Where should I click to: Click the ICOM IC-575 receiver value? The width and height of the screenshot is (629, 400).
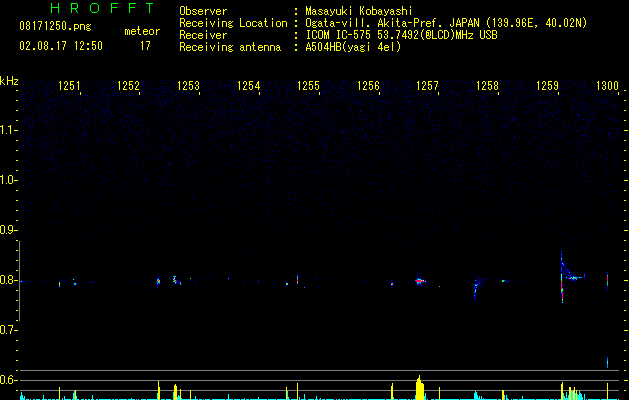pos(401,35)
